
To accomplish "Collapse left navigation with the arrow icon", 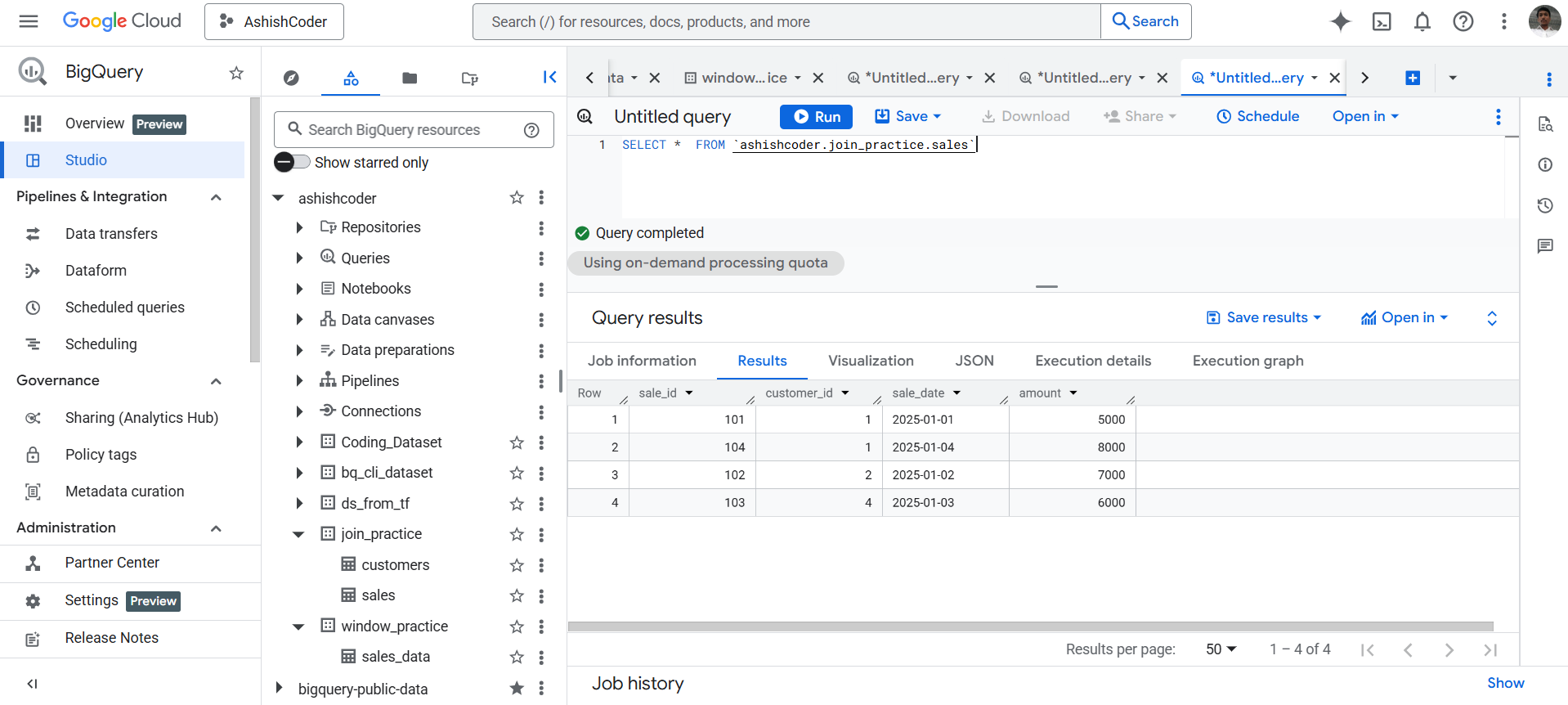I will click(x=32, y=684).
